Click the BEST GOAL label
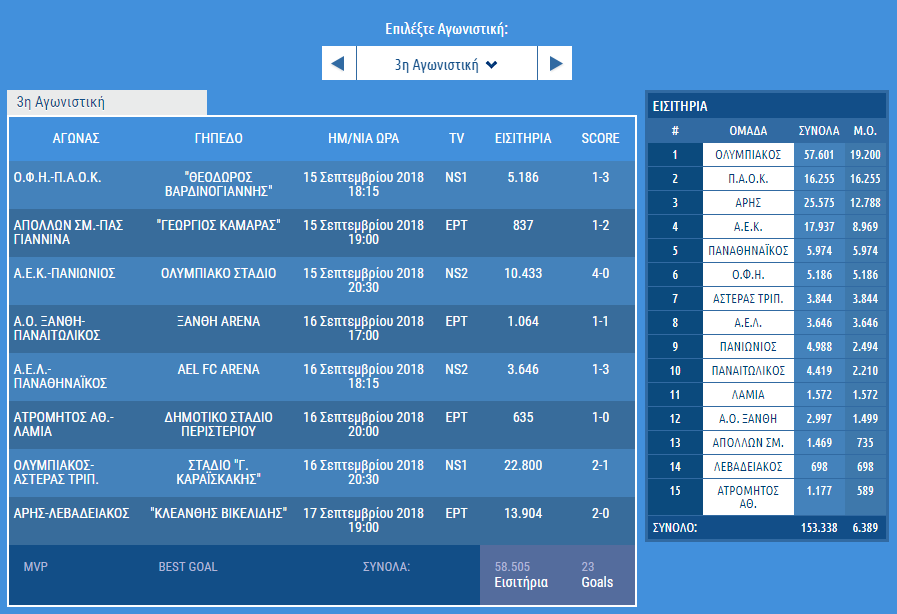 pos(187,567)
